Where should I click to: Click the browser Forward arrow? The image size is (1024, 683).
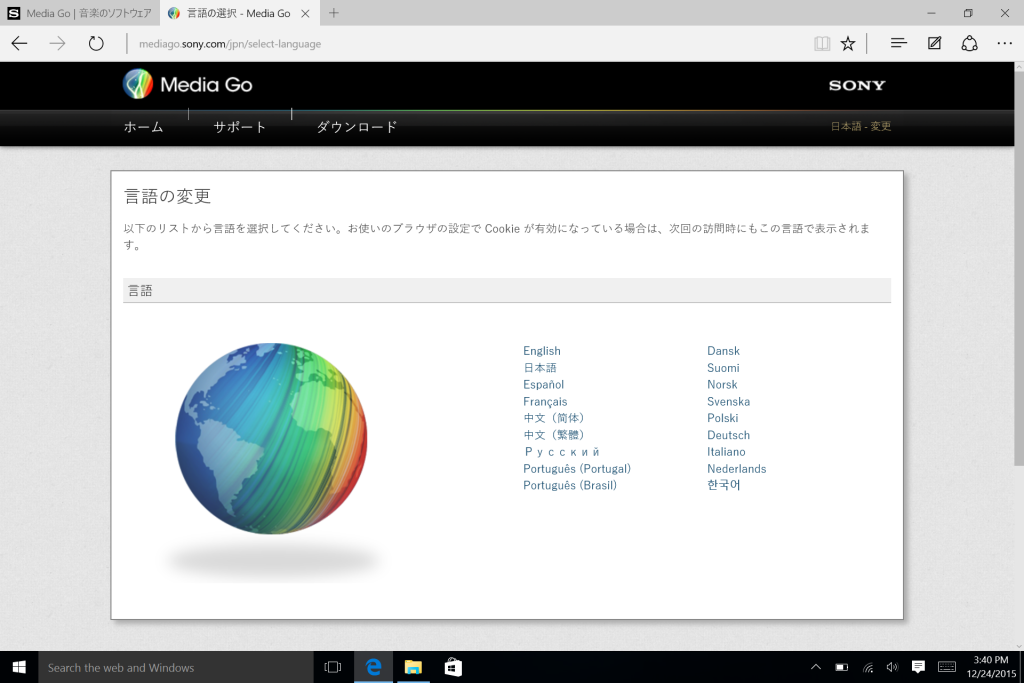click(57, 44)
